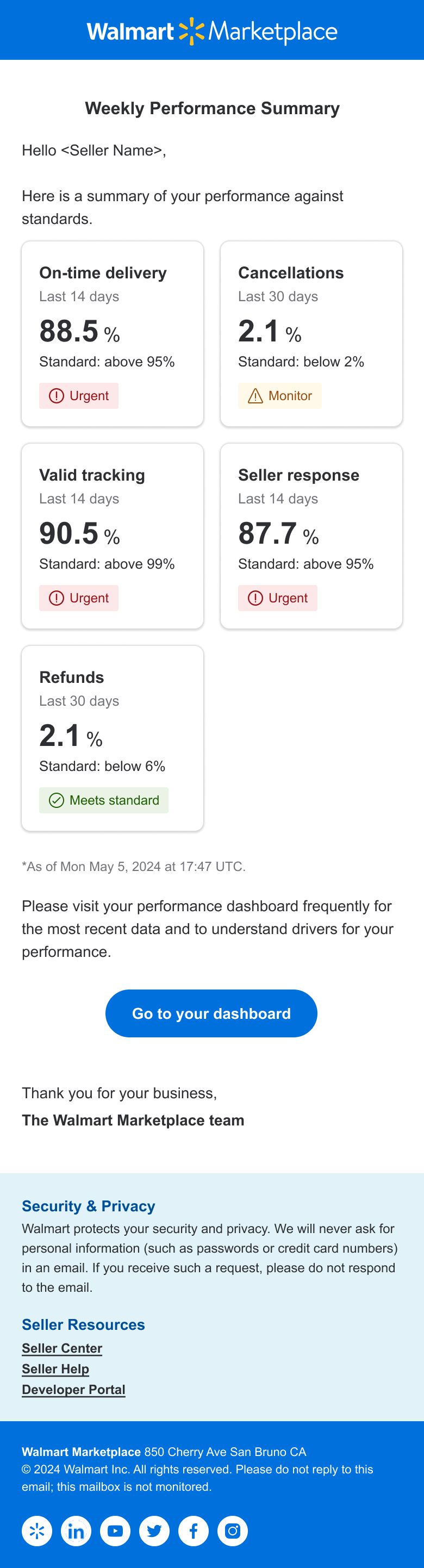Open the Twitter social icon
This screenshot has width=424, height=1568.
click(154, 1530)
